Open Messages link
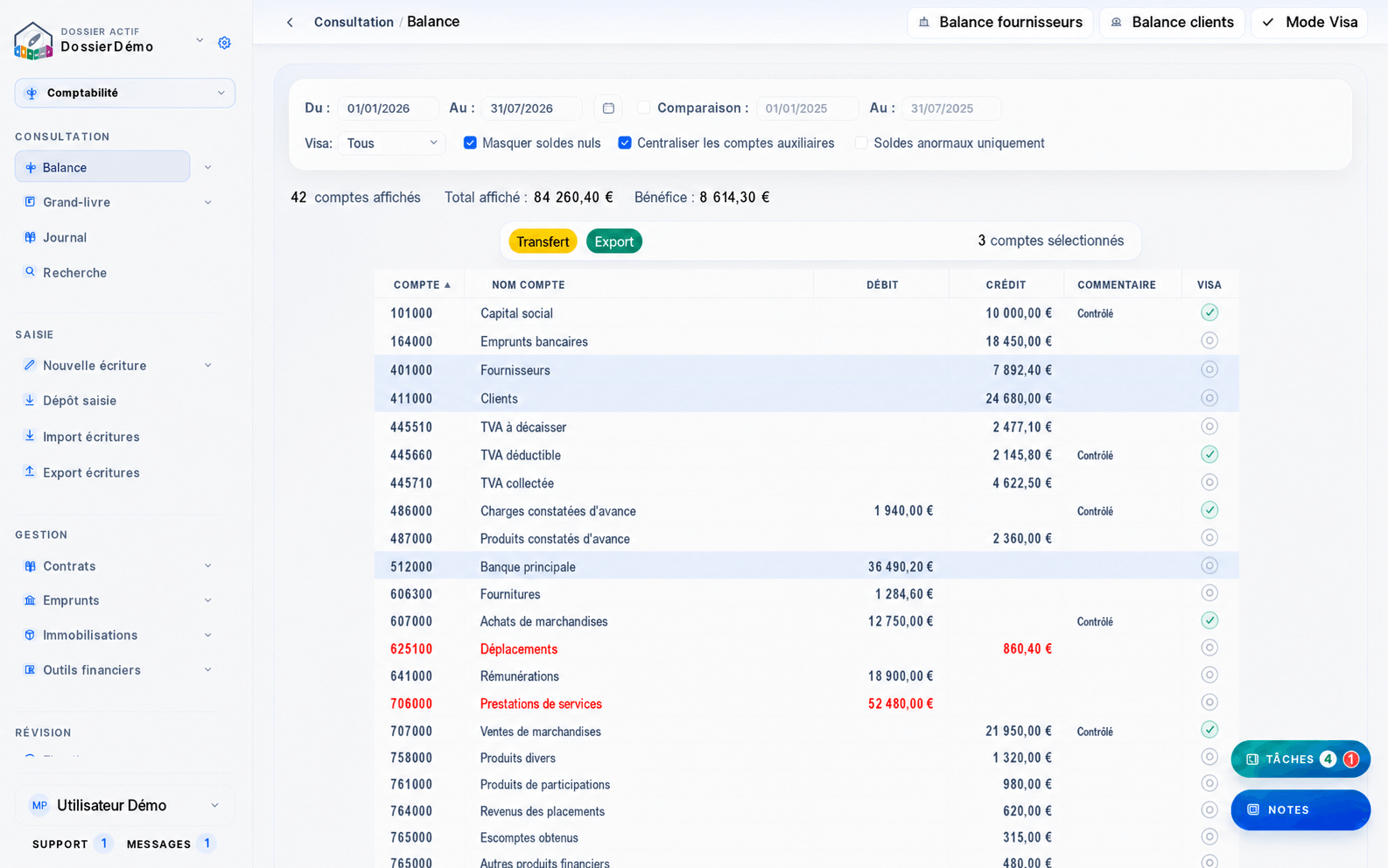 click(x=158, y=843)
